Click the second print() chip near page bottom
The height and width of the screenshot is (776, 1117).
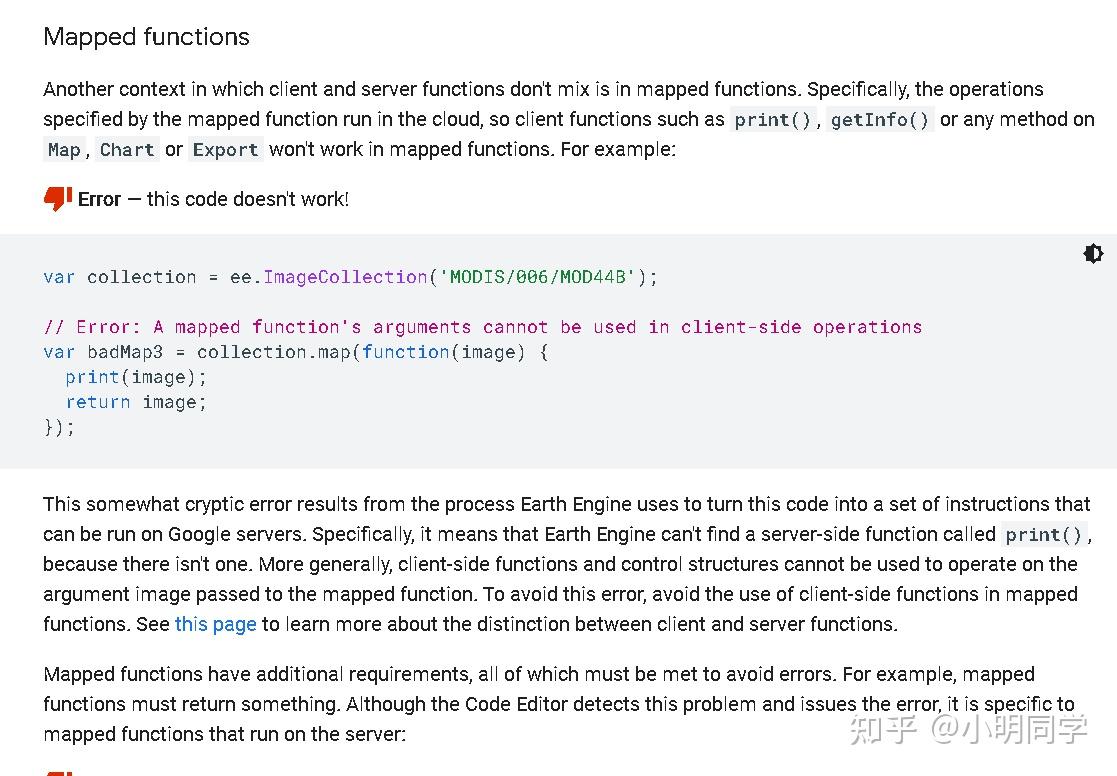1043,534
